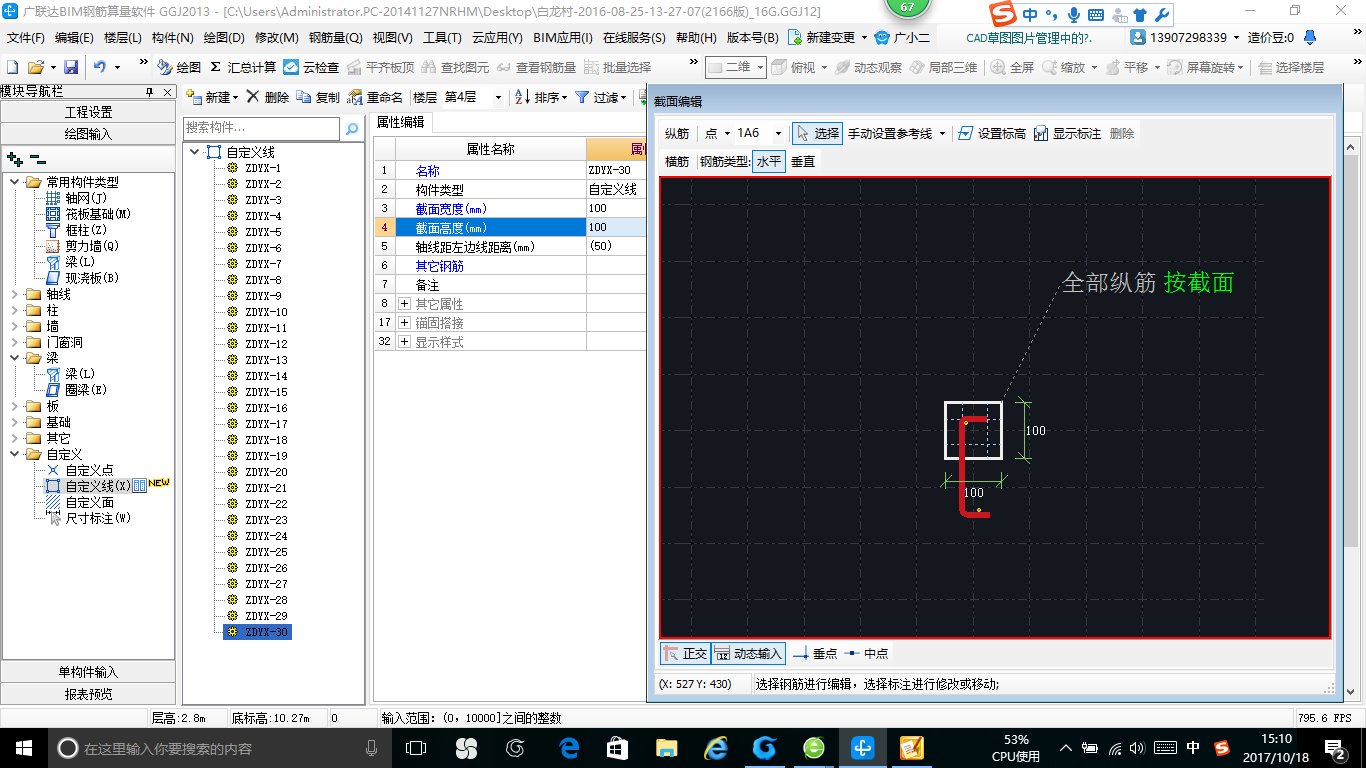Click 绘图 drawing toolbar button
Image resolution: width=1366 pixels, height=768 pixels.
(x=179, y=67)
